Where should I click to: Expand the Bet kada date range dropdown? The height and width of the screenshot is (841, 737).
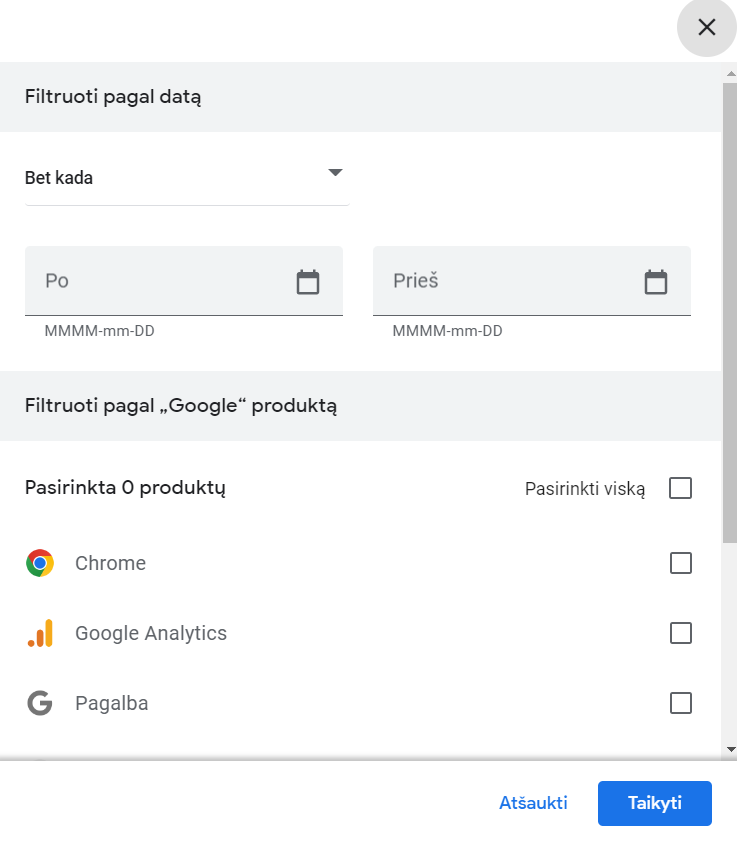coord(187,178)
